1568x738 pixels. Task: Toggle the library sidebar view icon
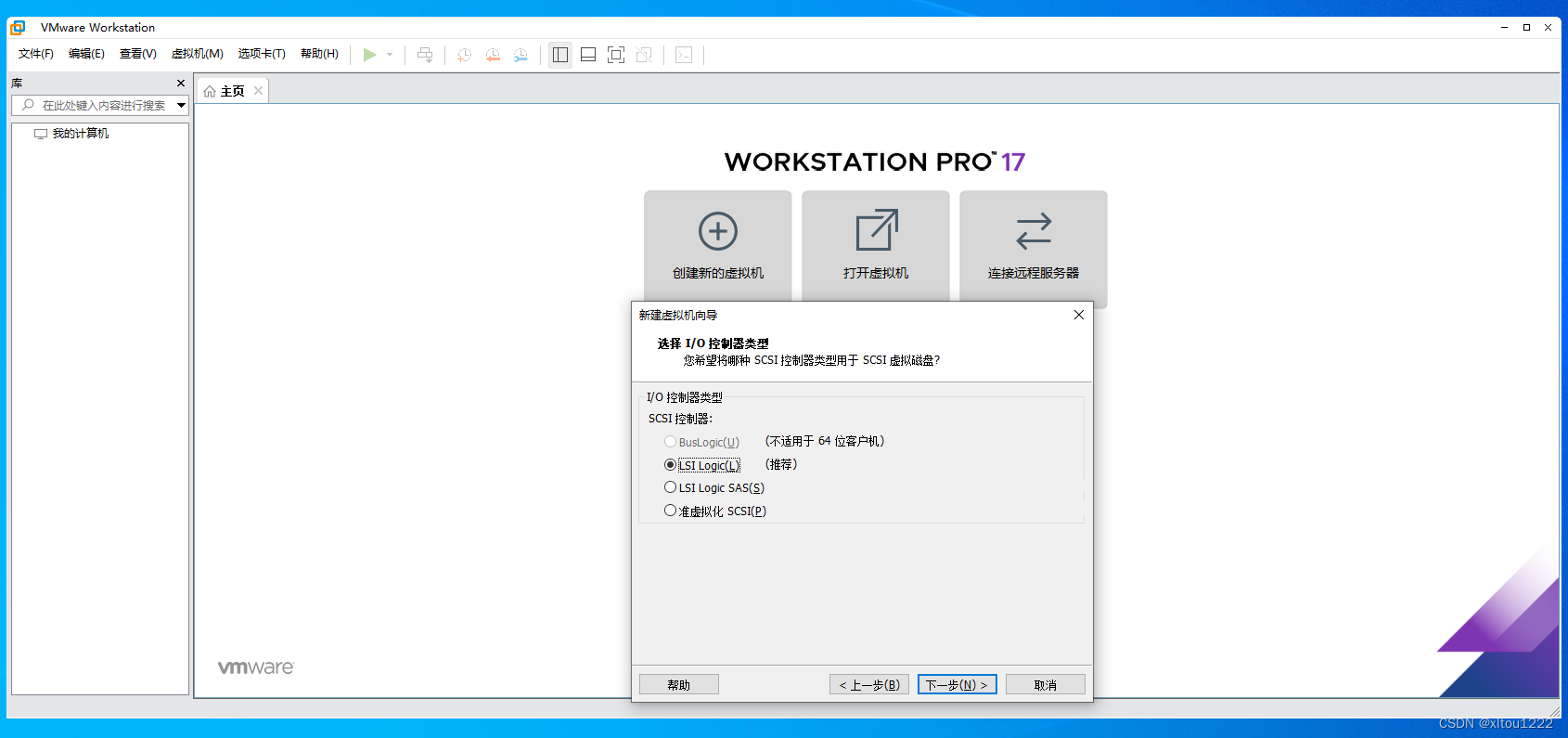point(560,55)
